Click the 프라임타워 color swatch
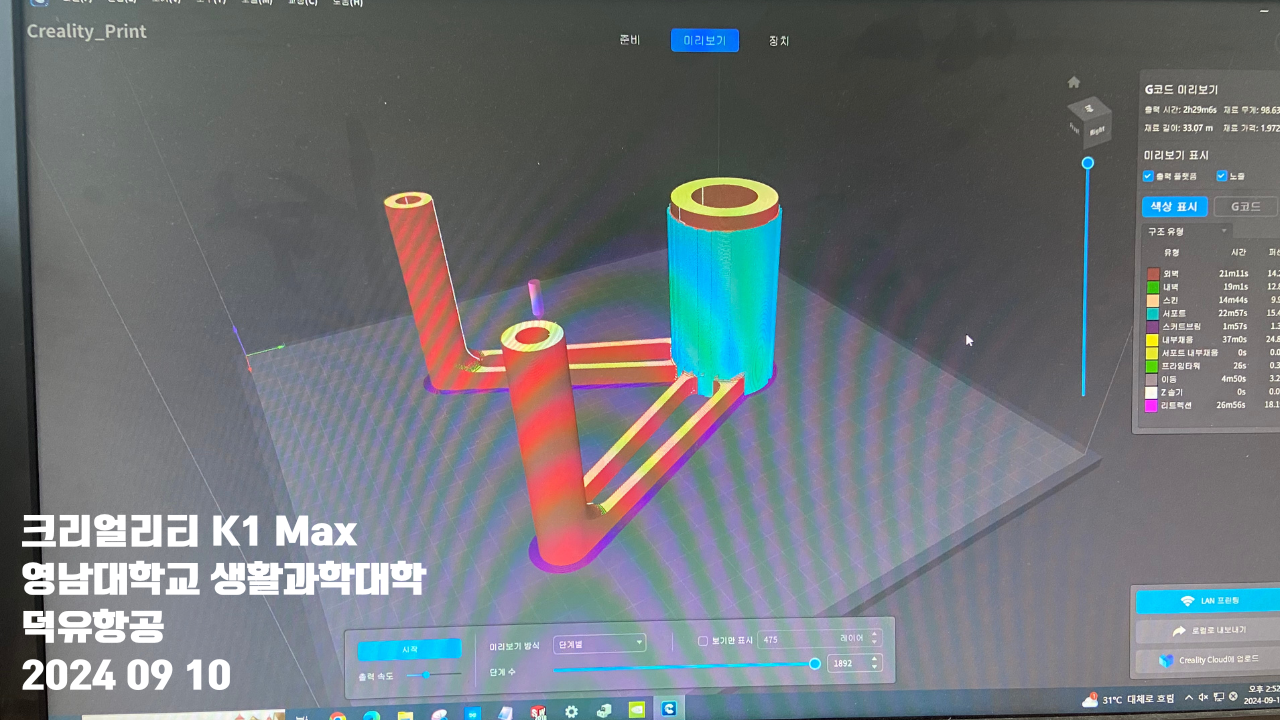The height and width of the screenshot is (720, 1280). click(1153, 366)
